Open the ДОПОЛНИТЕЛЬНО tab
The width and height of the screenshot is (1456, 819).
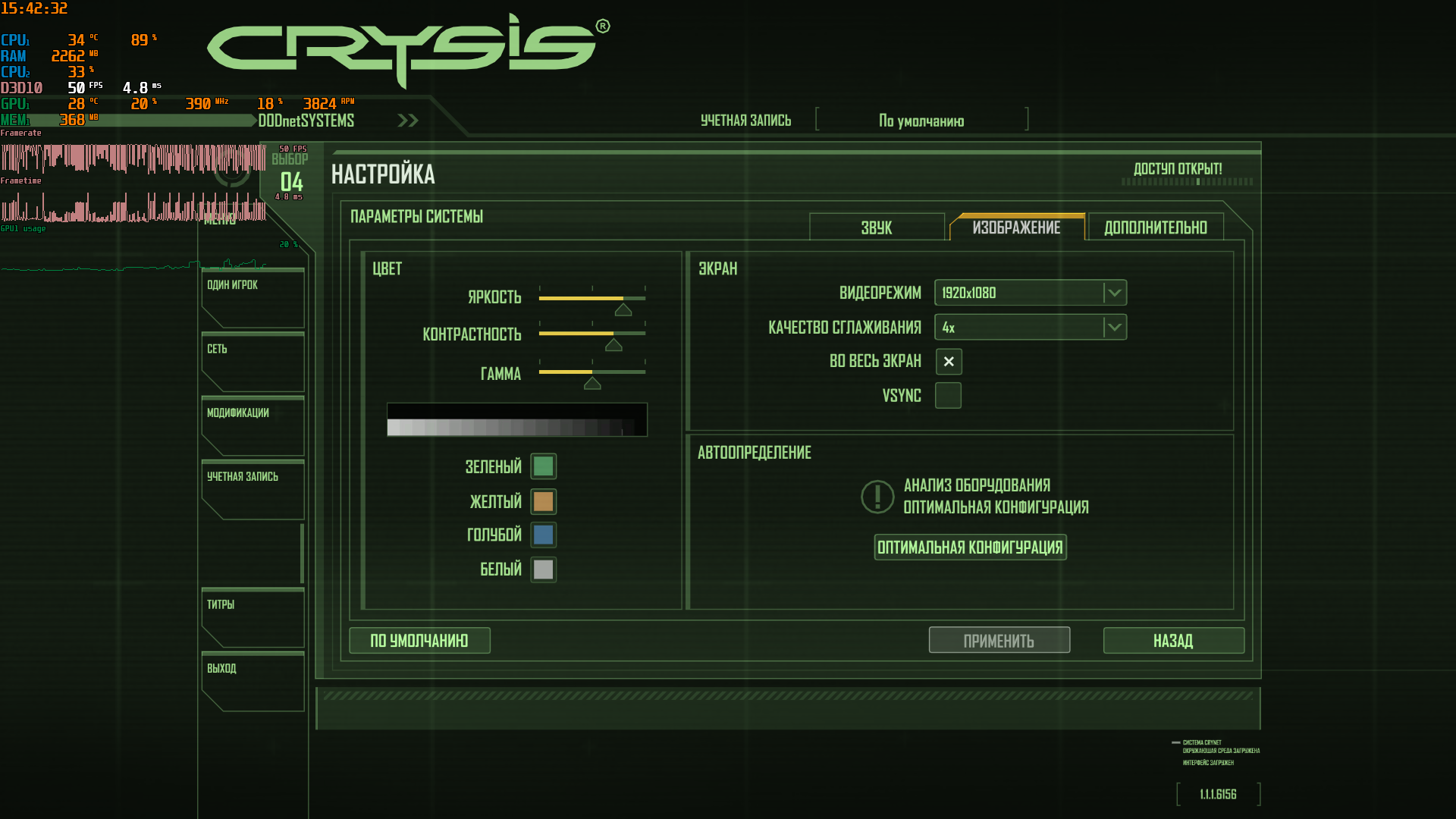click(1155, 227)
